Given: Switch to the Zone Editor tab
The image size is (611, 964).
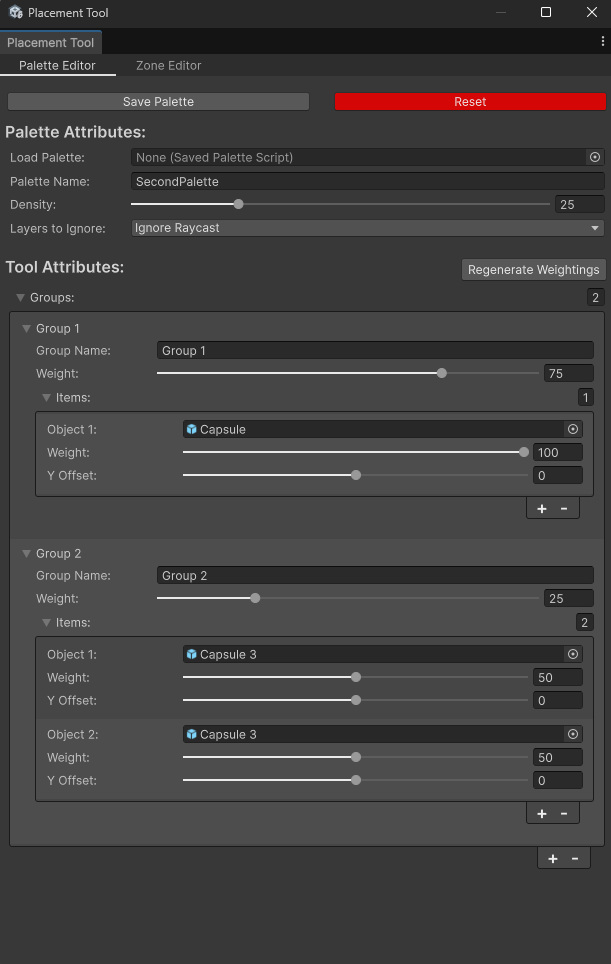Looking at the screenshot, I should coord(168,65).
